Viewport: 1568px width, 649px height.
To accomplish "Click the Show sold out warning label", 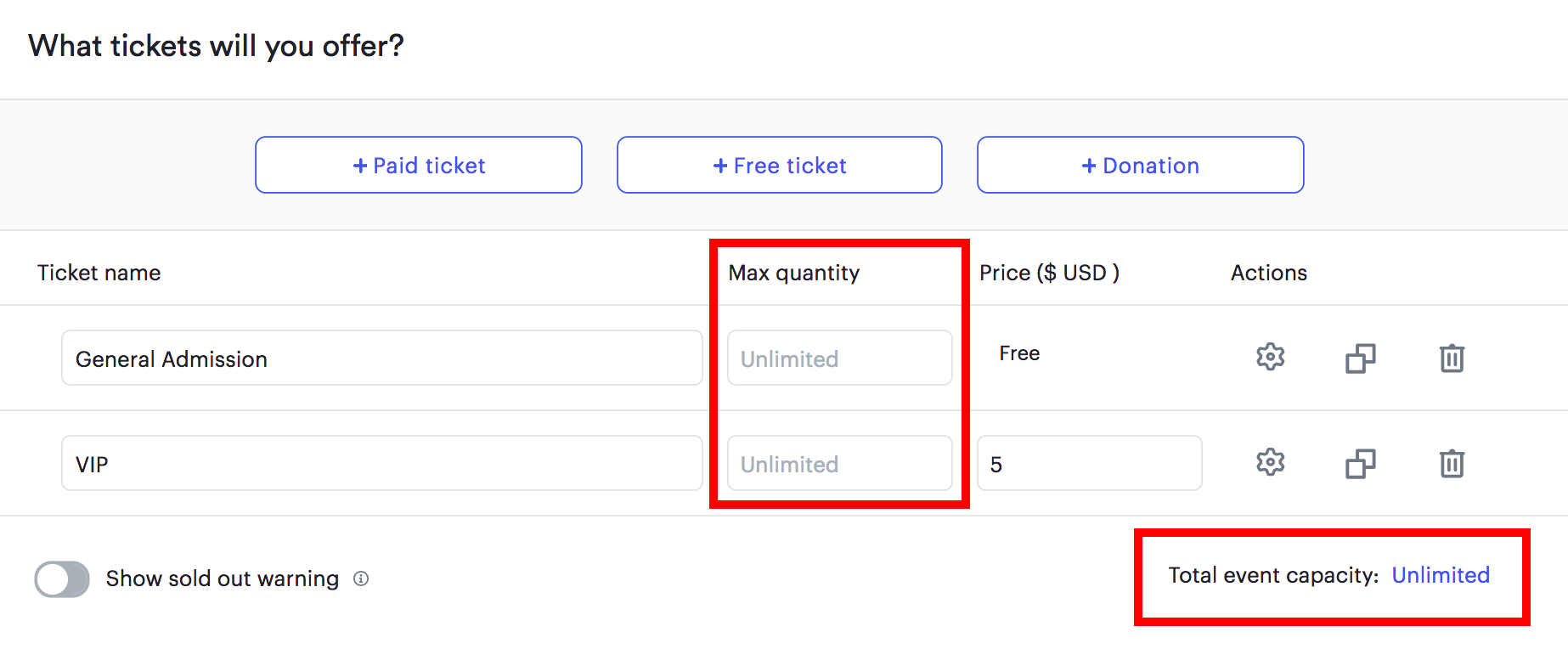I will [223, 578].
